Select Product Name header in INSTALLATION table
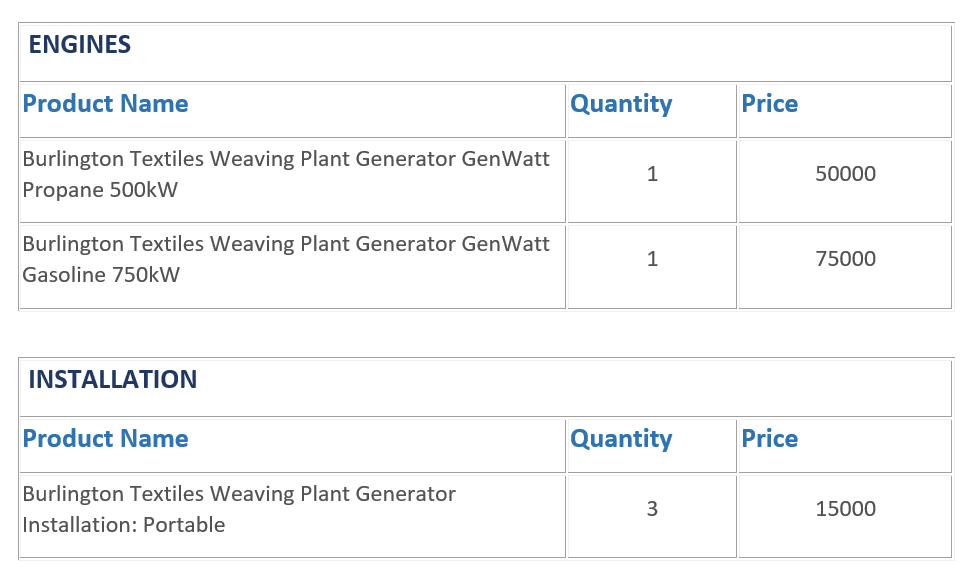The width and height of the screenshot is (968, 577). click(x=106, y=439)
